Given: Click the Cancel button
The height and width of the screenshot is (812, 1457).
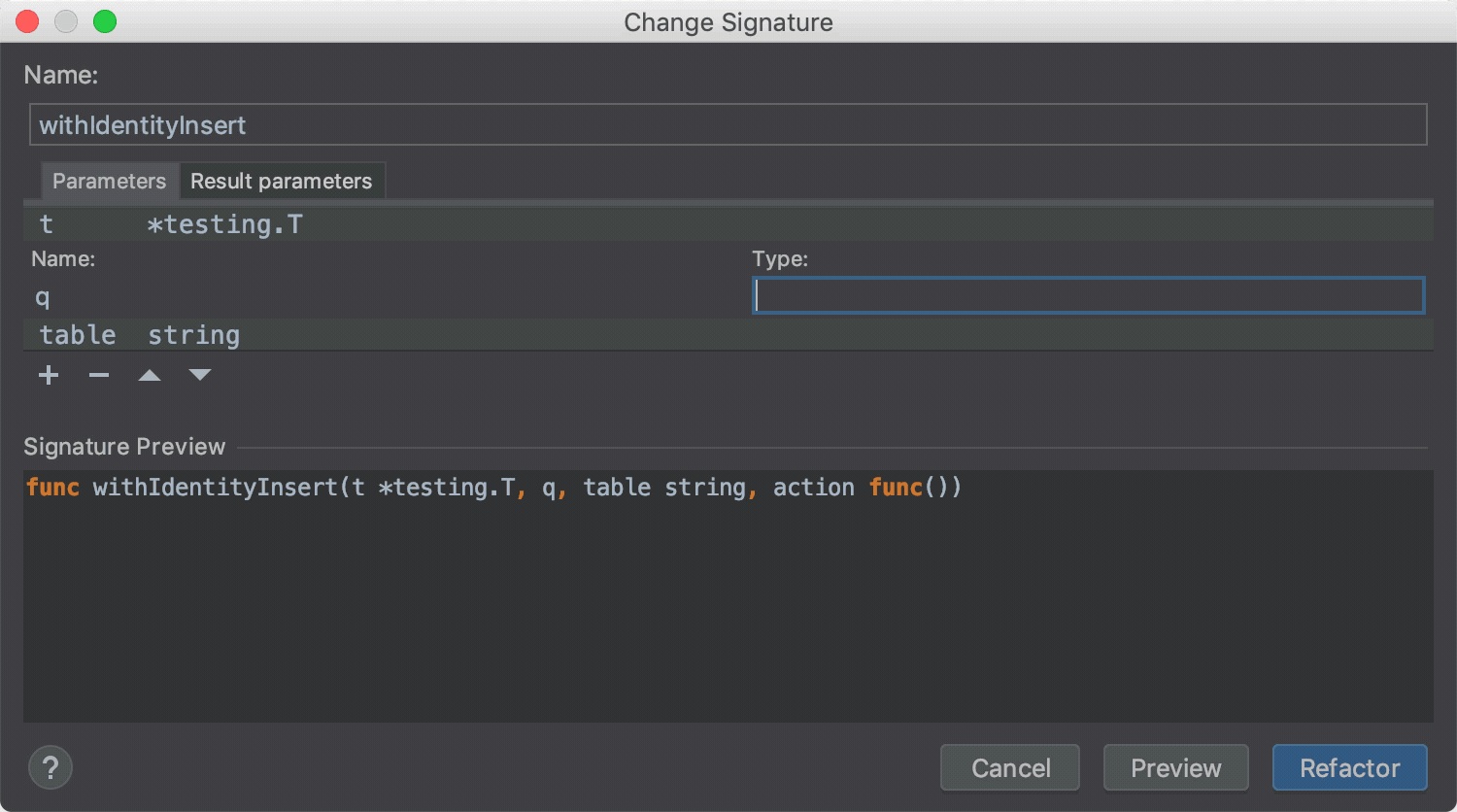Looking at the screenshot, I should [x=1010, y=767].
